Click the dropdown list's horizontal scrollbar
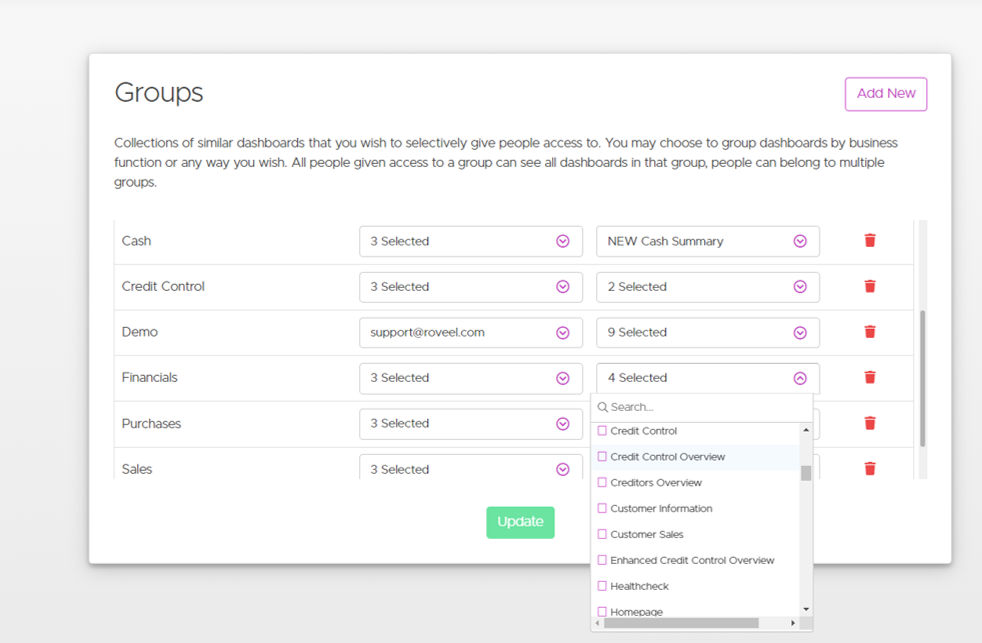The width and height of the screenshot is (982, 643). [x=680, y=623]
